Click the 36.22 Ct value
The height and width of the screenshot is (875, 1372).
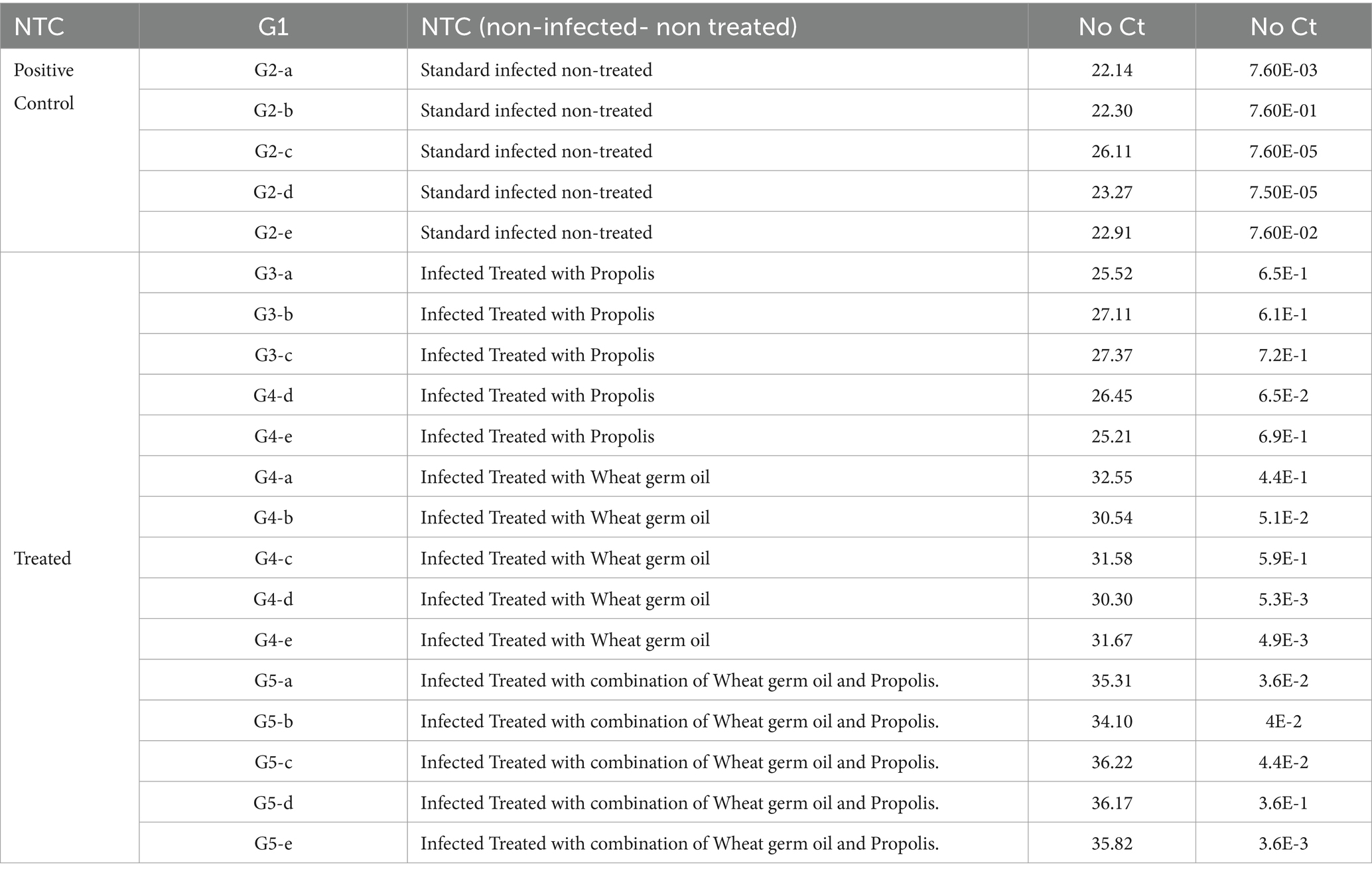pyautogui.click(x=1112, y=762)
